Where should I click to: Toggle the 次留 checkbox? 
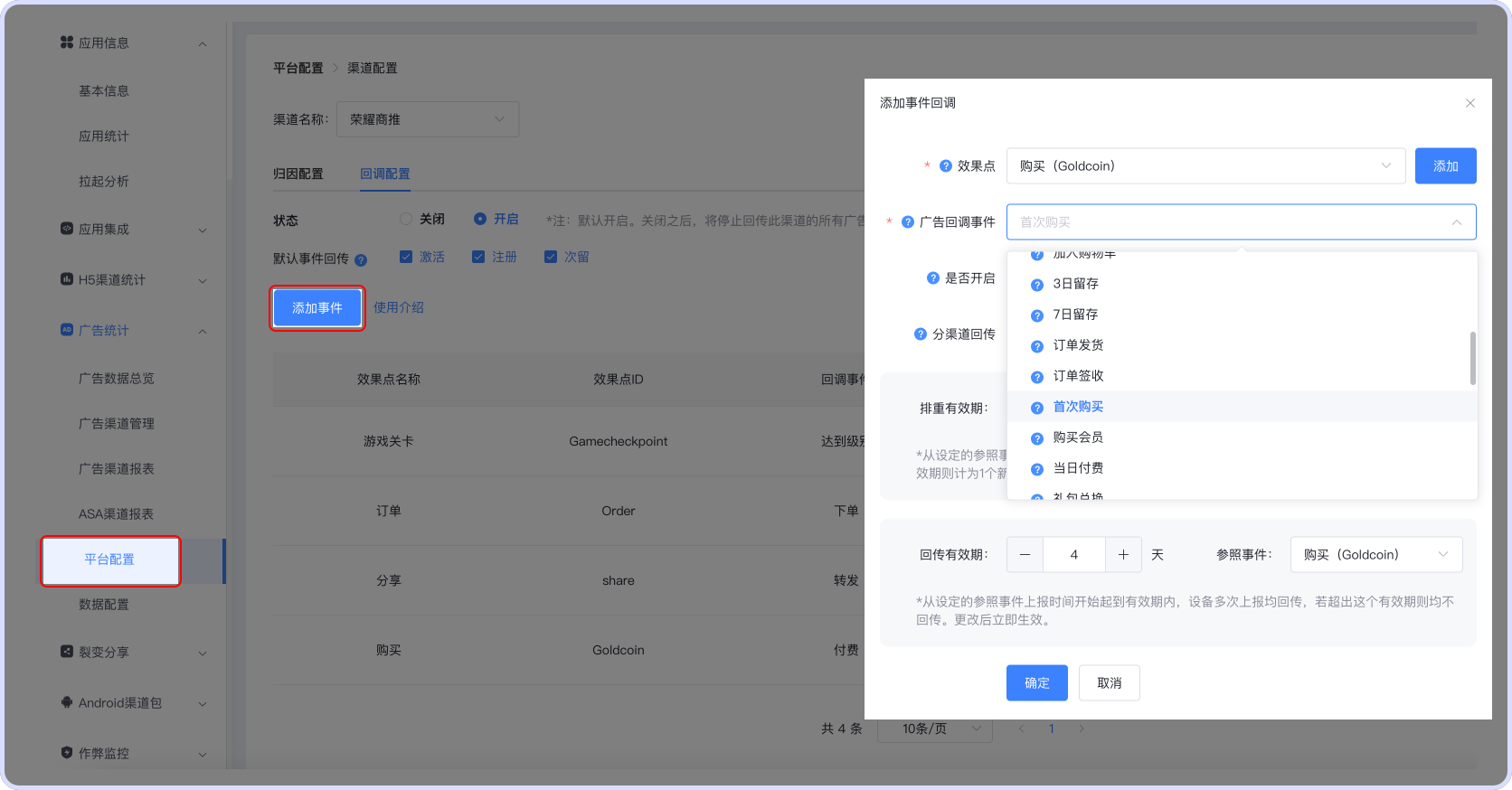[551, 257]
